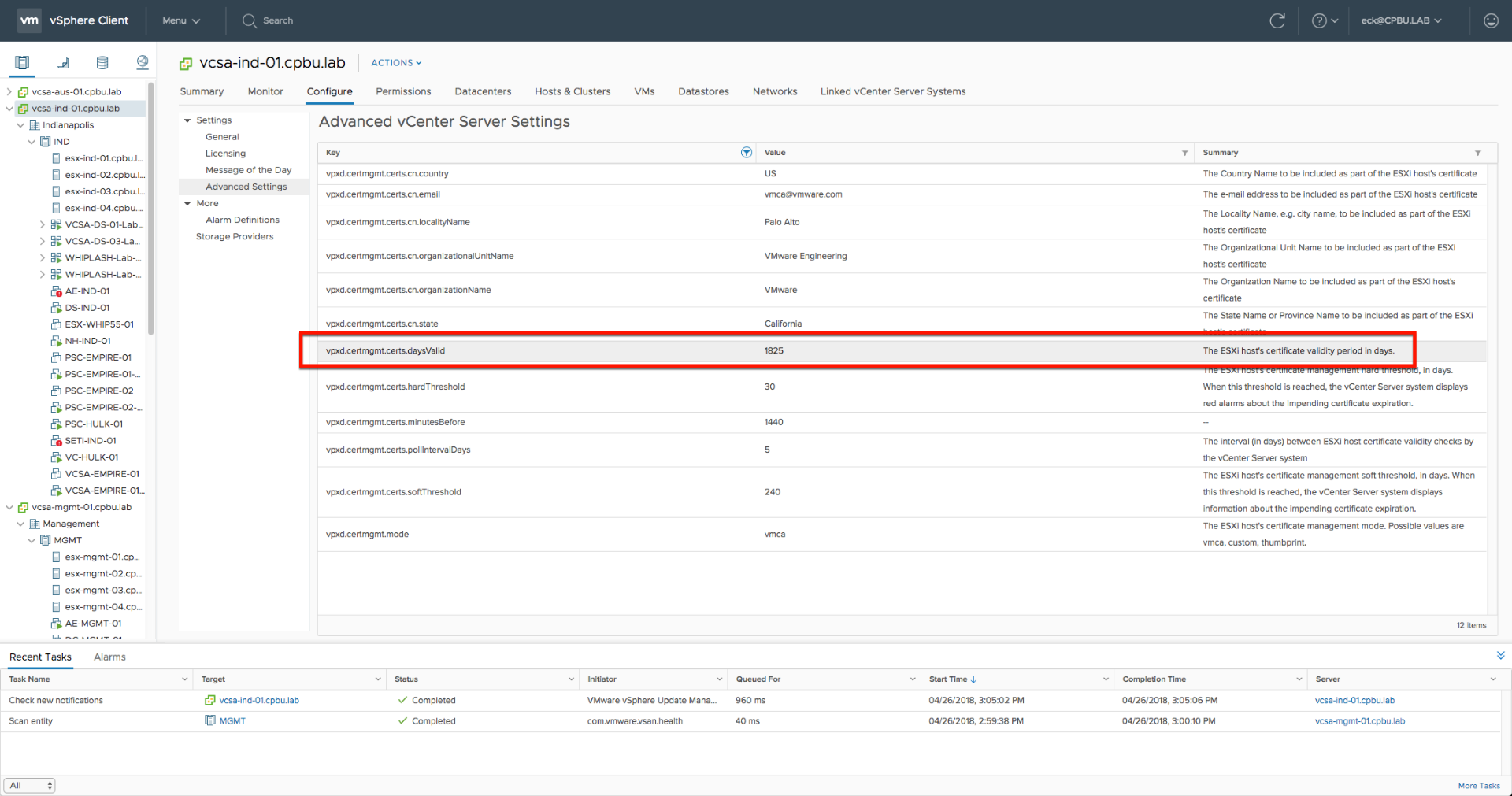This screenshot has height=796, width=1512.
Task: Click vcsa-ind-01.cpbu.lab target link in tasks
Action: click(259, 700)
